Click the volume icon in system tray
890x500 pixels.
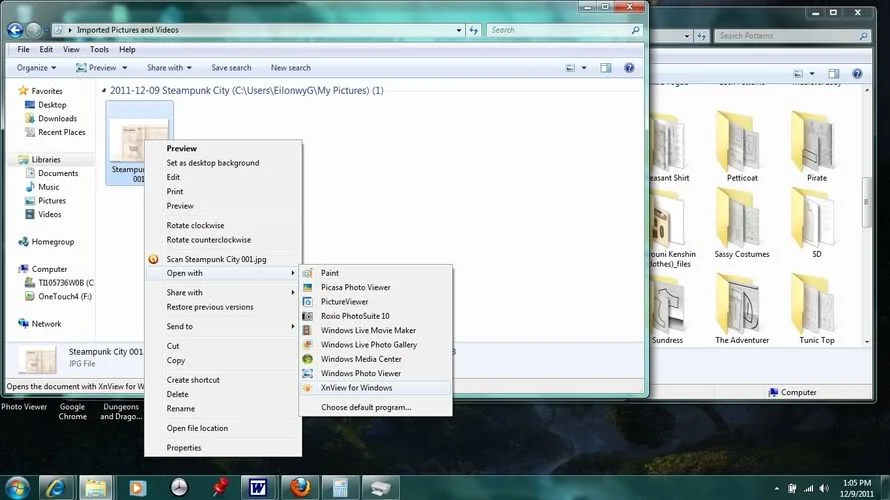824,488
